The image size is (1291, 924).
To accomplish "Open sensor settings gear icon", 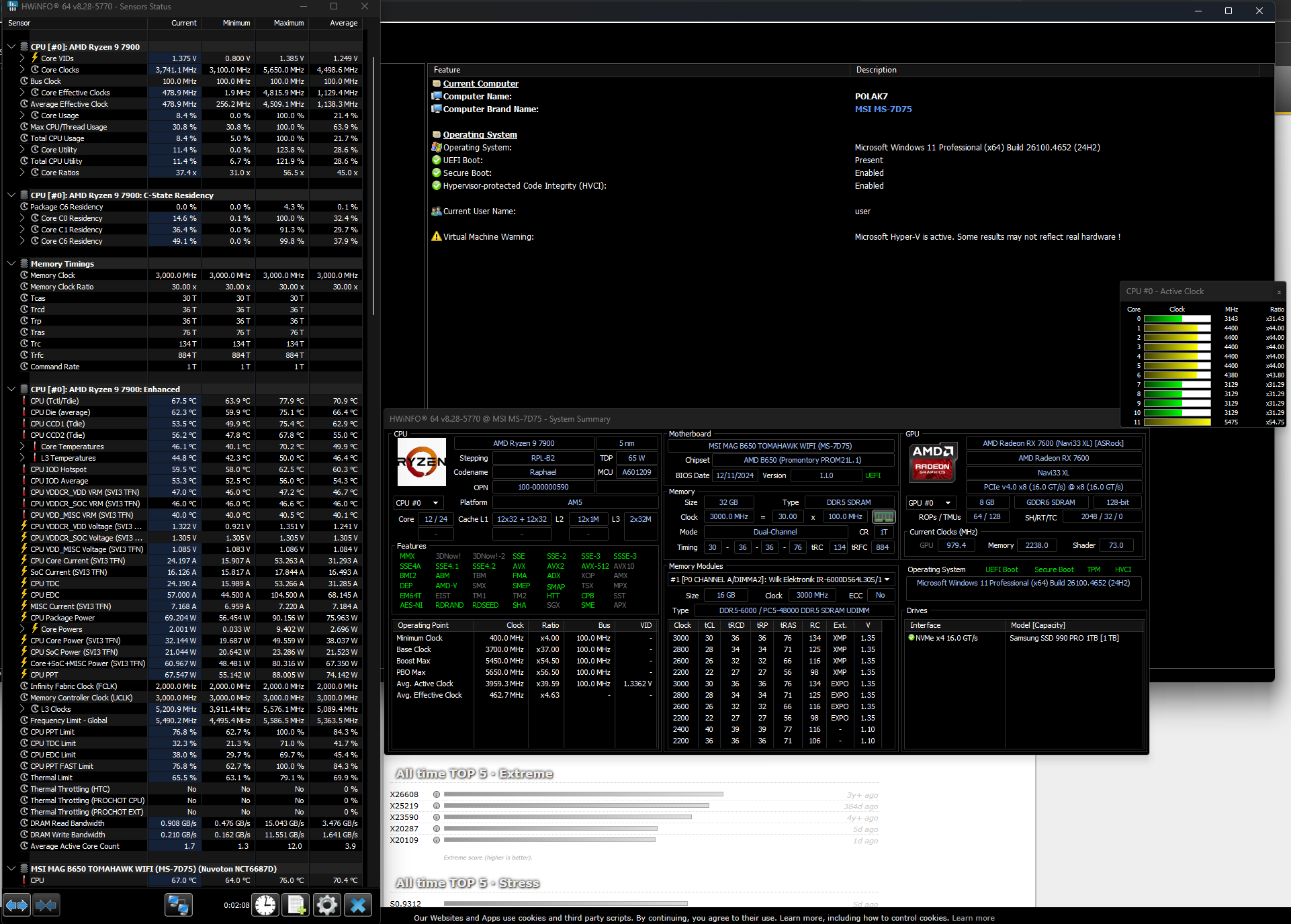I will [x=327, y=905].
